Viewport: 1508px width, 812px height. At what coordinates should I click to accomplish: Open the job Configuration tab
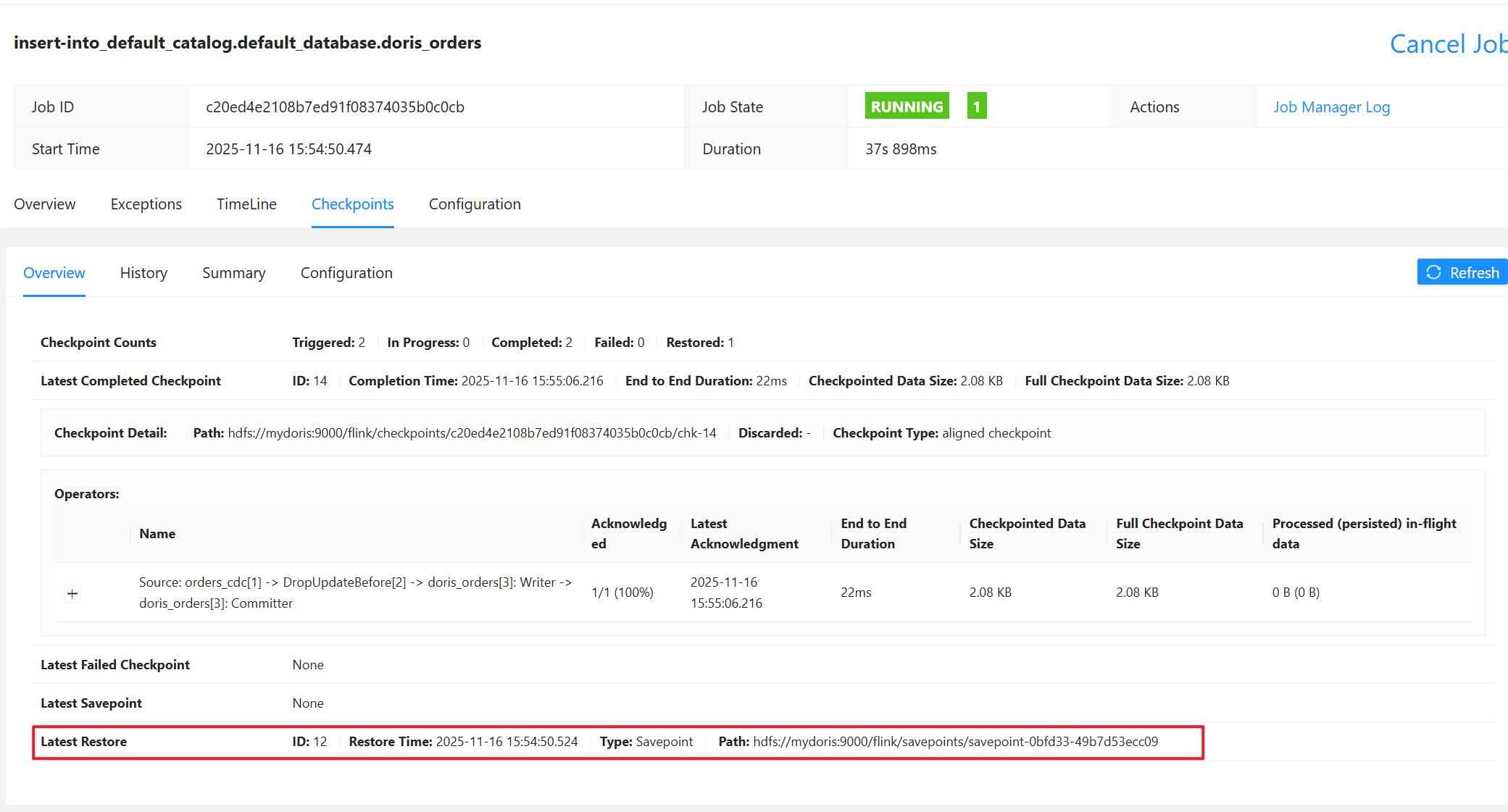(x=475, y=204)
